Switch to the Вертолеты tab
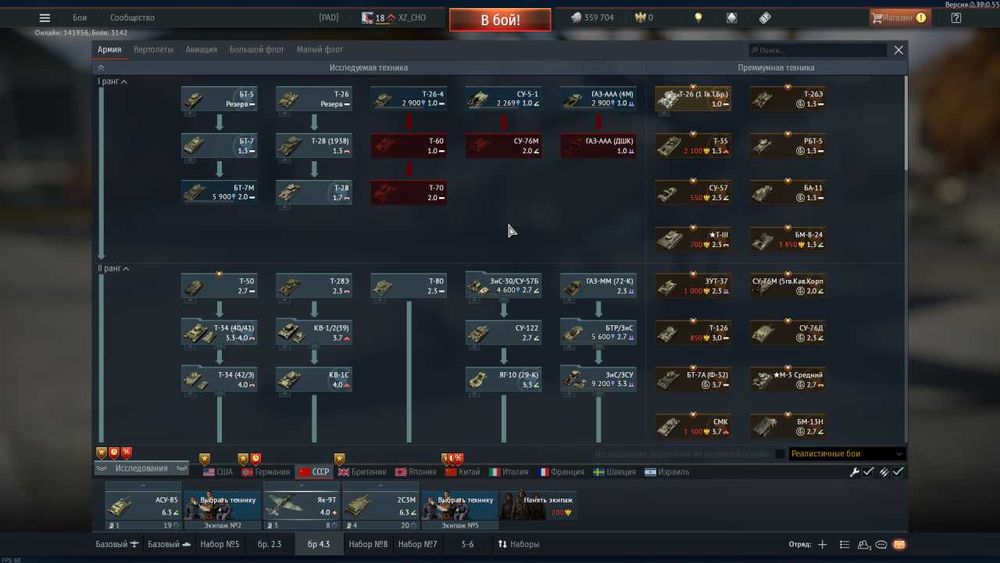 (153, 50)
